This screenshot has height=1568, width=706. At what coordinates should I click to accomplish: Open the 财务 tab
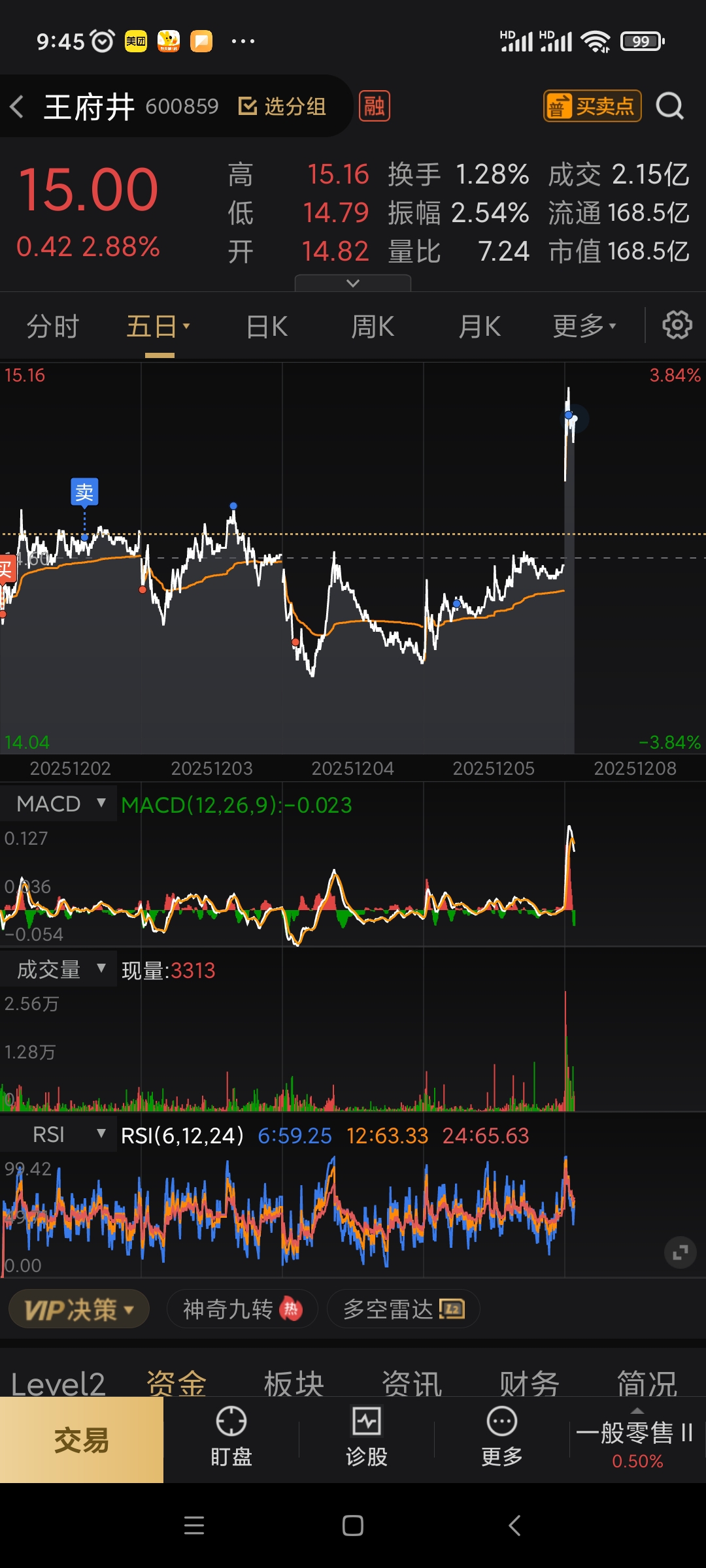pyautogui.click(x=529, y=1384)
